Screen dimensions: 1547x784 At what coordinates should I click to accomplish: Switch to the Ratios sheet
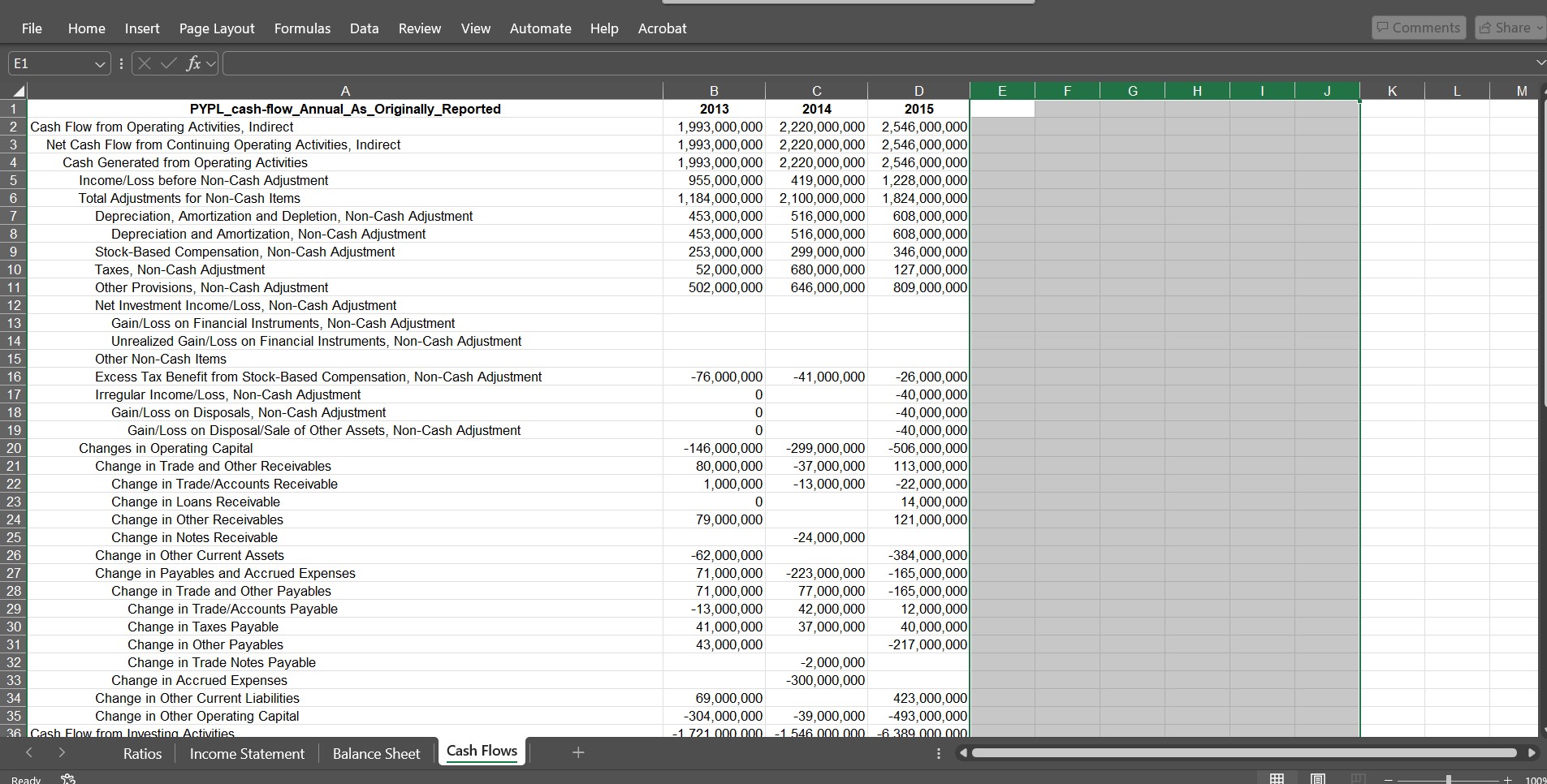[x=142, y=753]
